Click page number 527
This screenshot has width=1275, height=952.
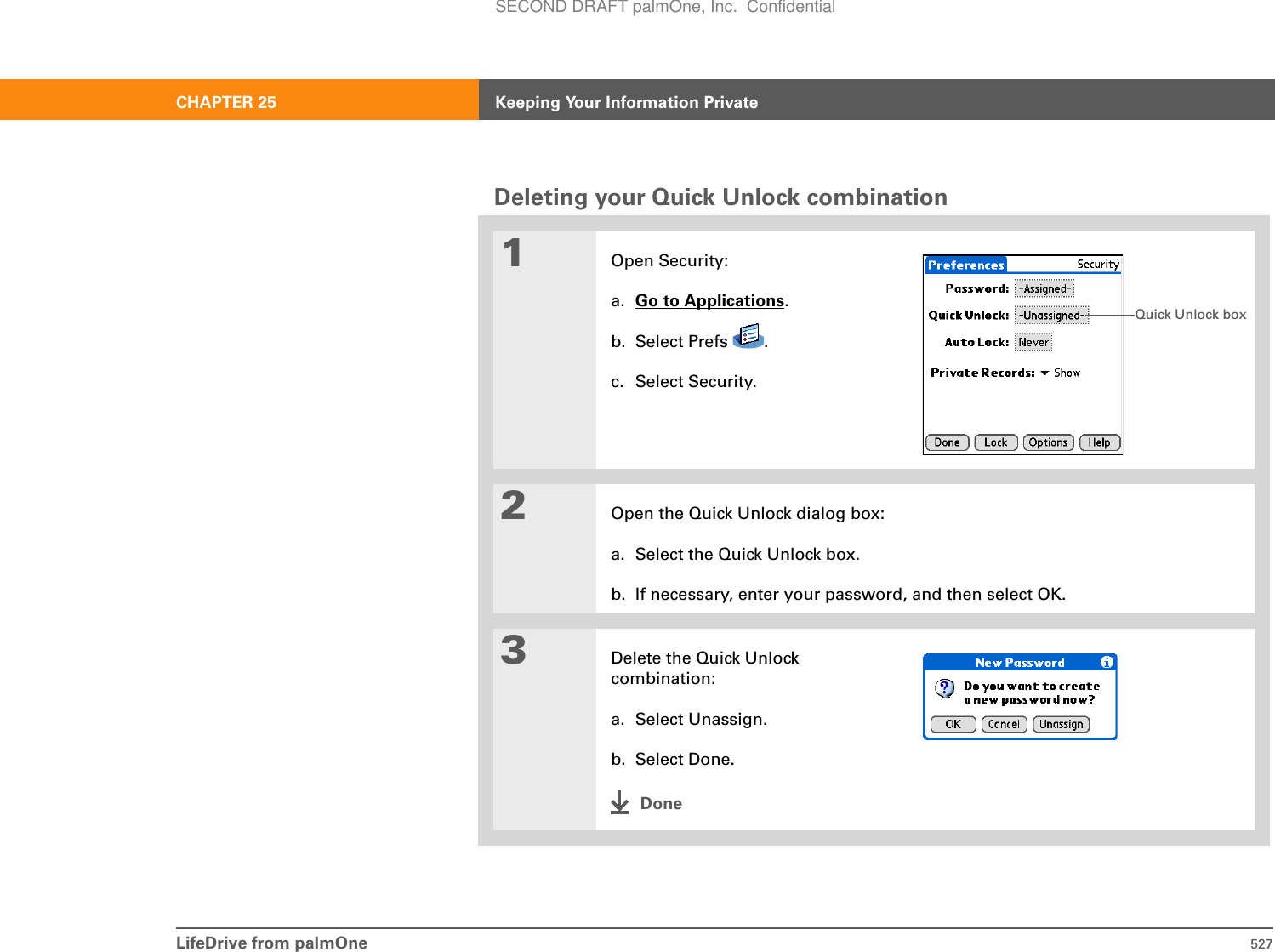[1261, 943]
